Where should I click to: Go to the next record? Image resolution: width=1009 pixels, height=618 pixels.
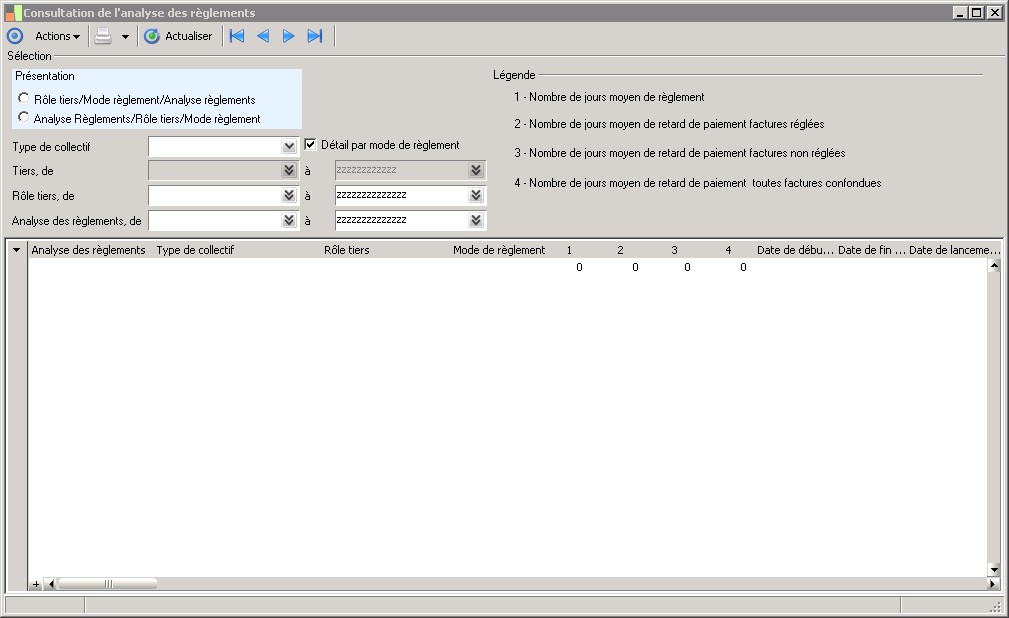coord(289,36)
